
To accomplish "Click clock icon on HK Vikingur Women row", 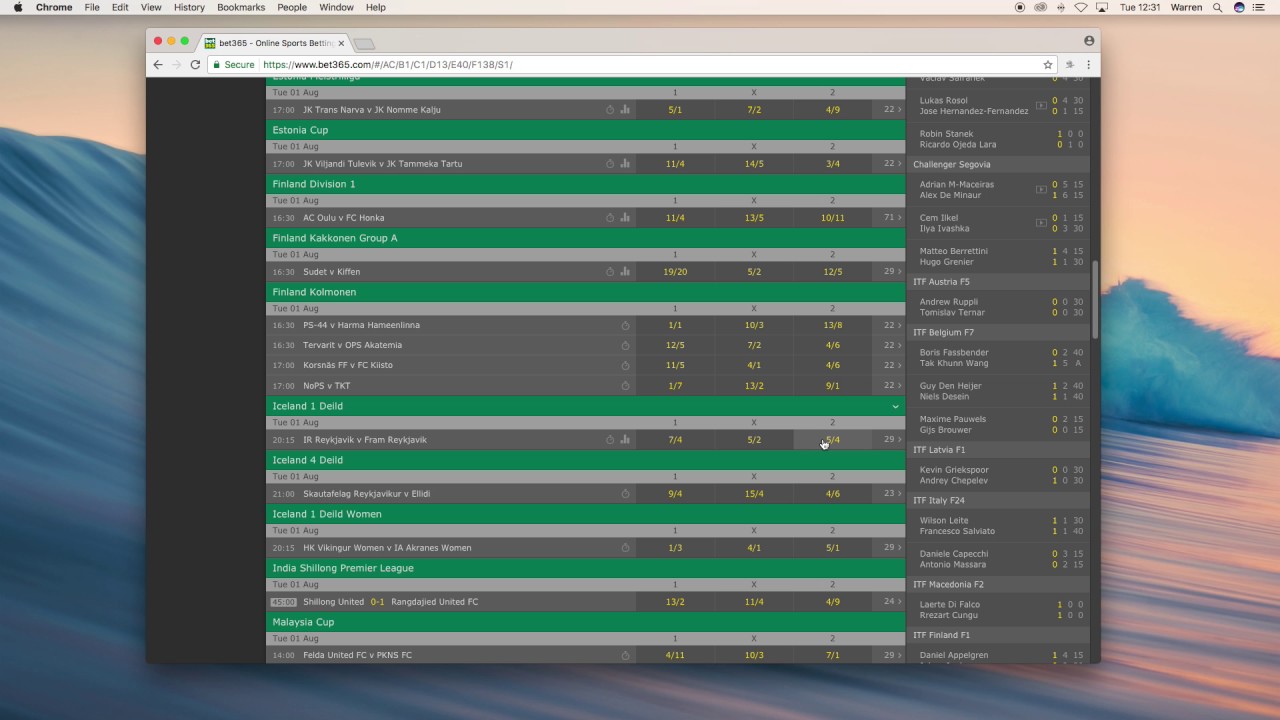I will [625, 548].
